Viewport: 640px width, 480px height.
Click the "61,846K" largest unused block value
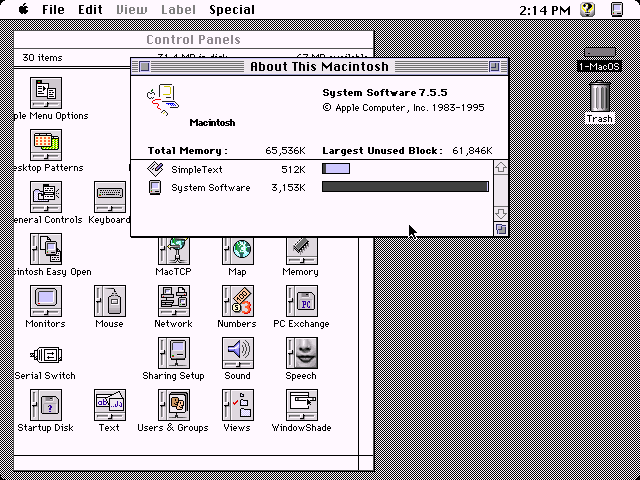tap(472, 151)
